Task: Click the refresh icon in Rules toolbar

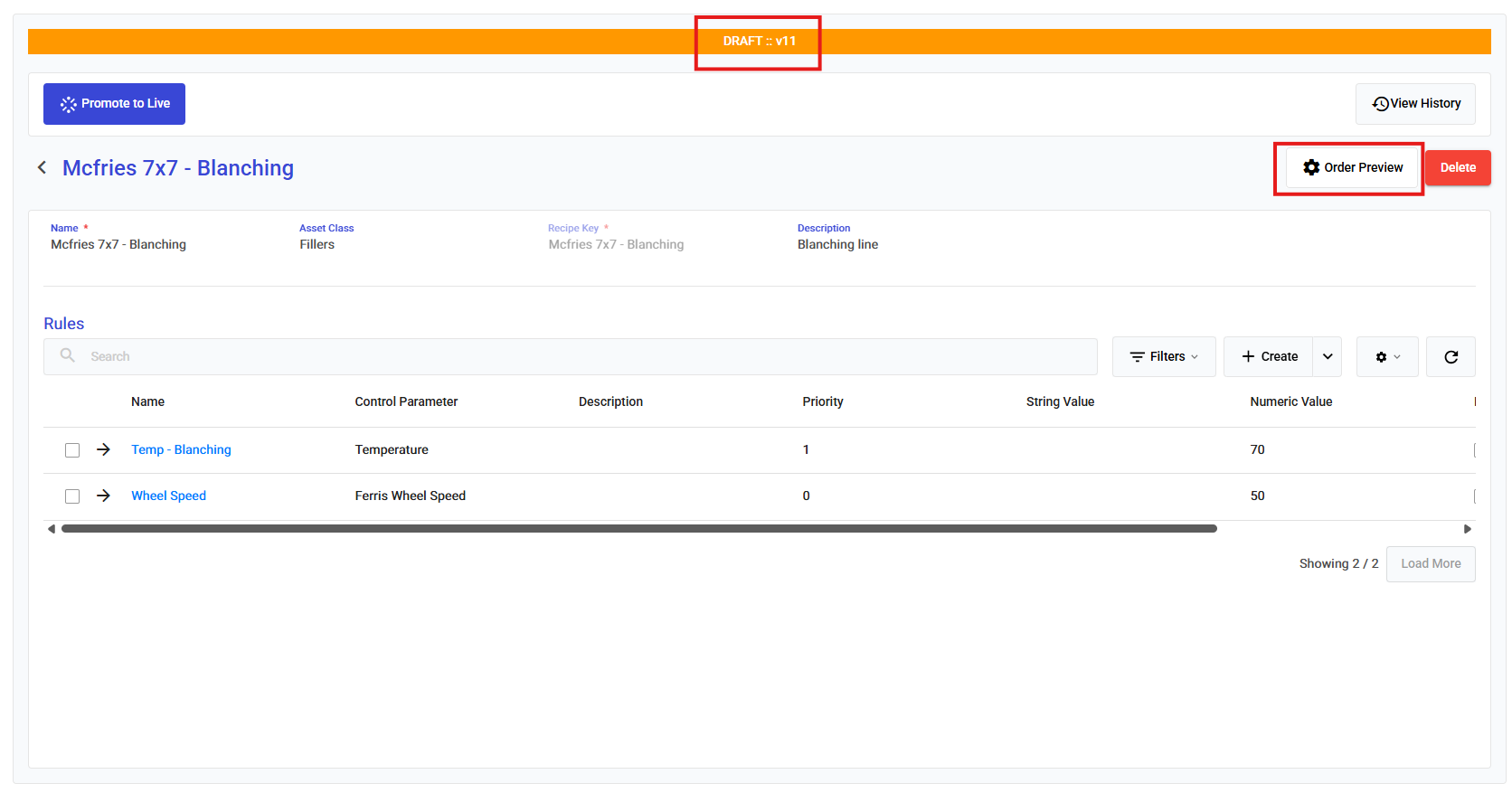Action: pyautogui.click(x=1451, y=357)
